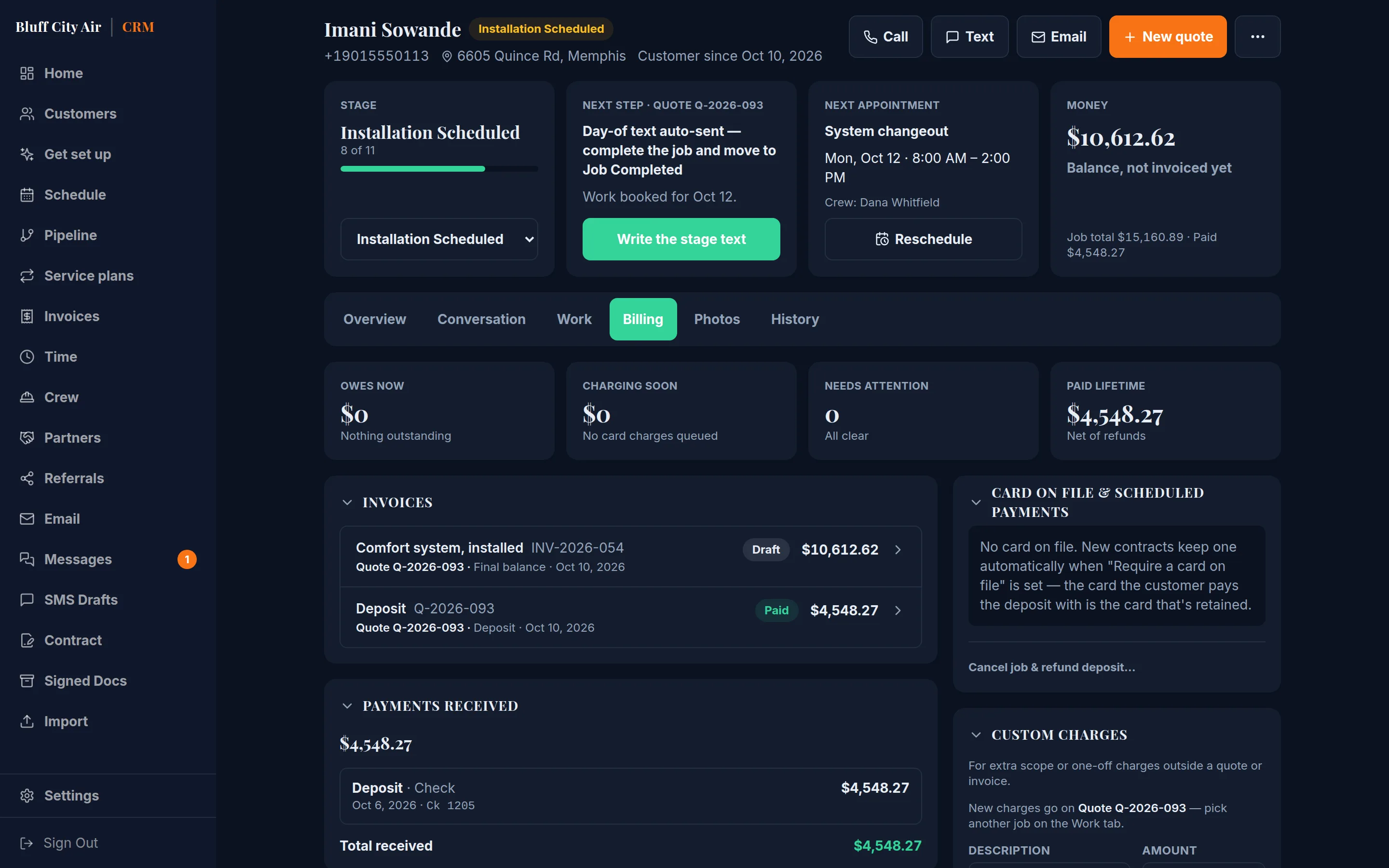Create a New quote
This screenshot has width=1389, height=868.
pyautogui.click(x=1168, y=37)
